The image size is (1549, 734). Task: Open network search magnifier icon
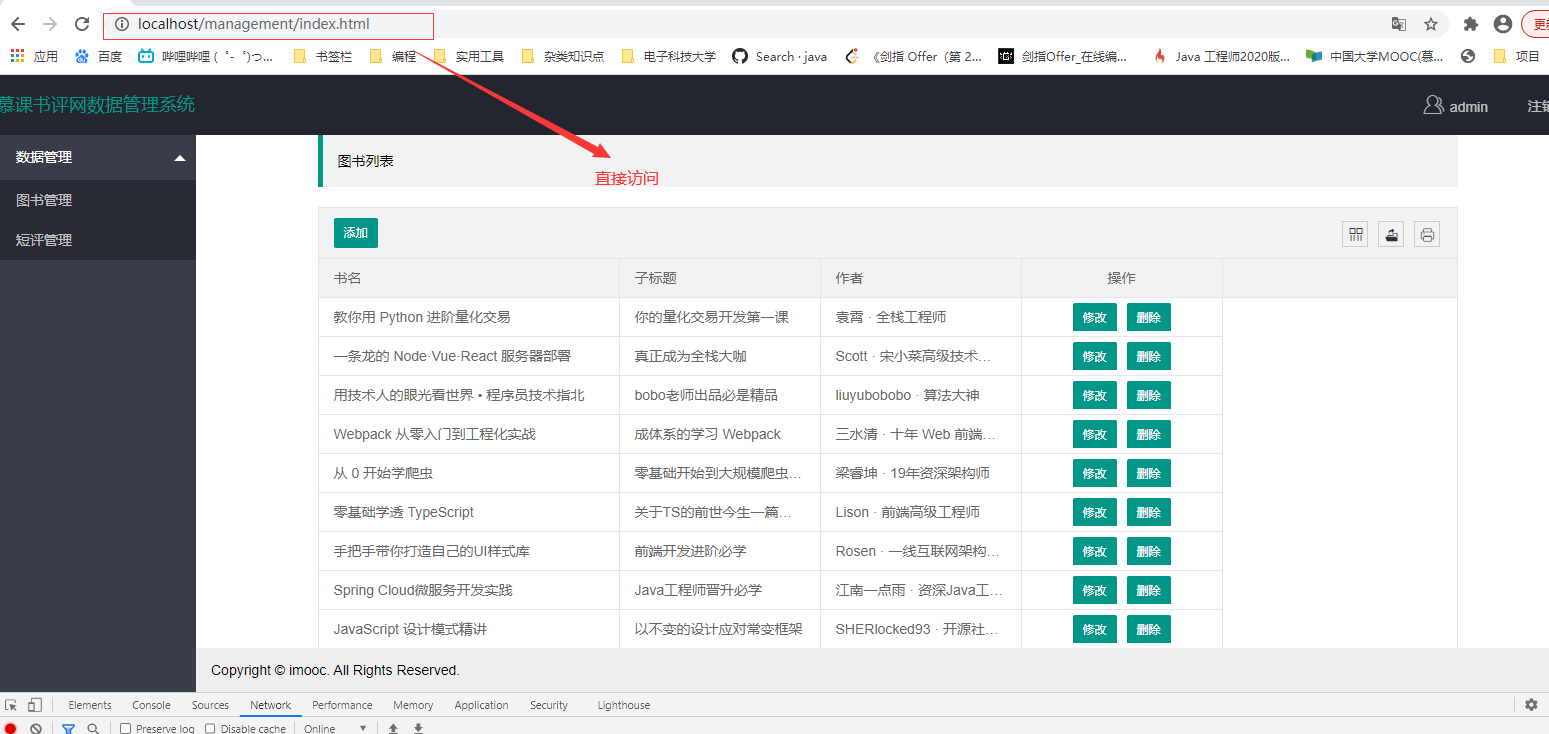(93, 729)
